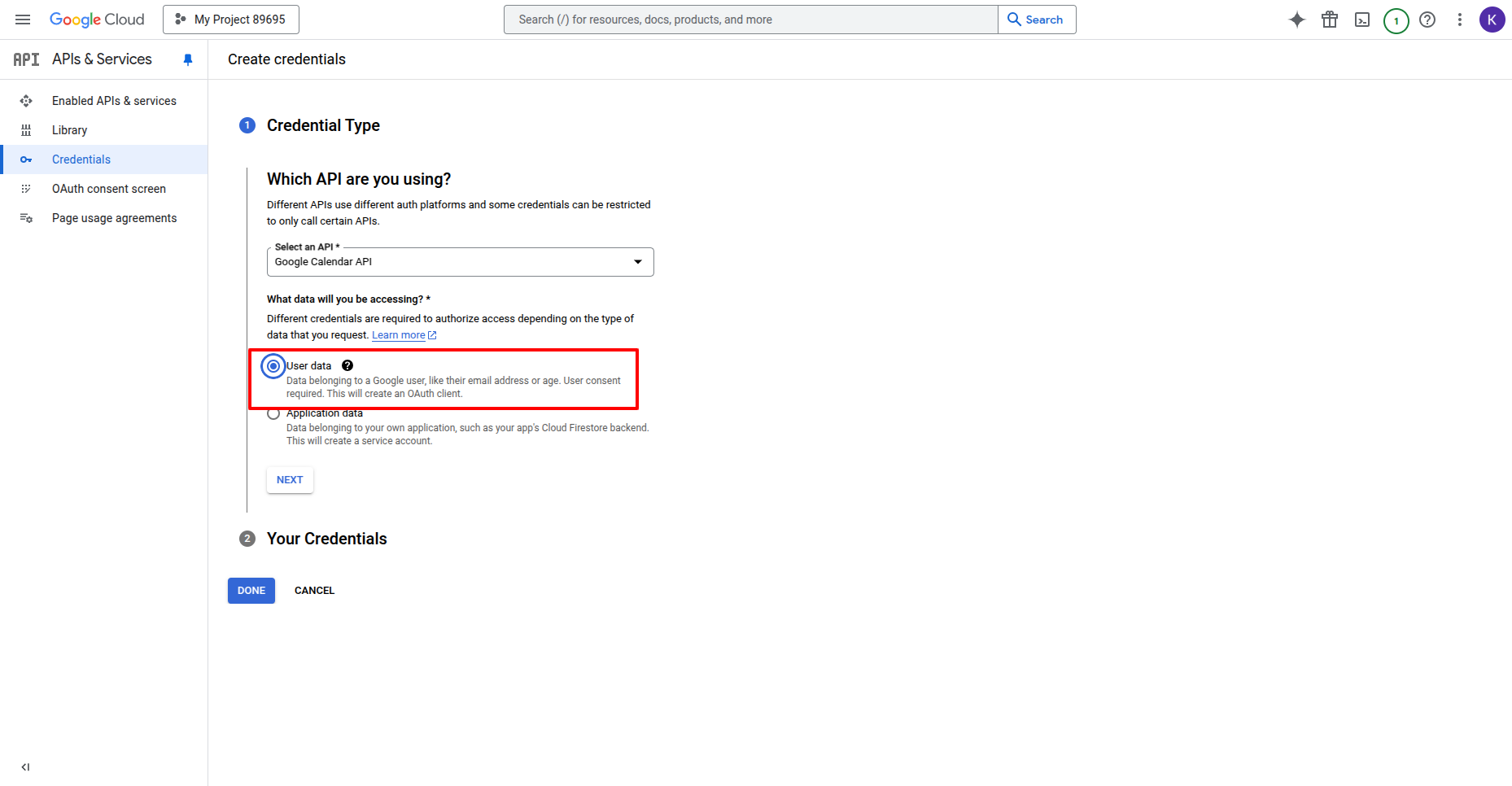
Task: Click the Select an API dropdown arrow
Action: pos(638,262)
